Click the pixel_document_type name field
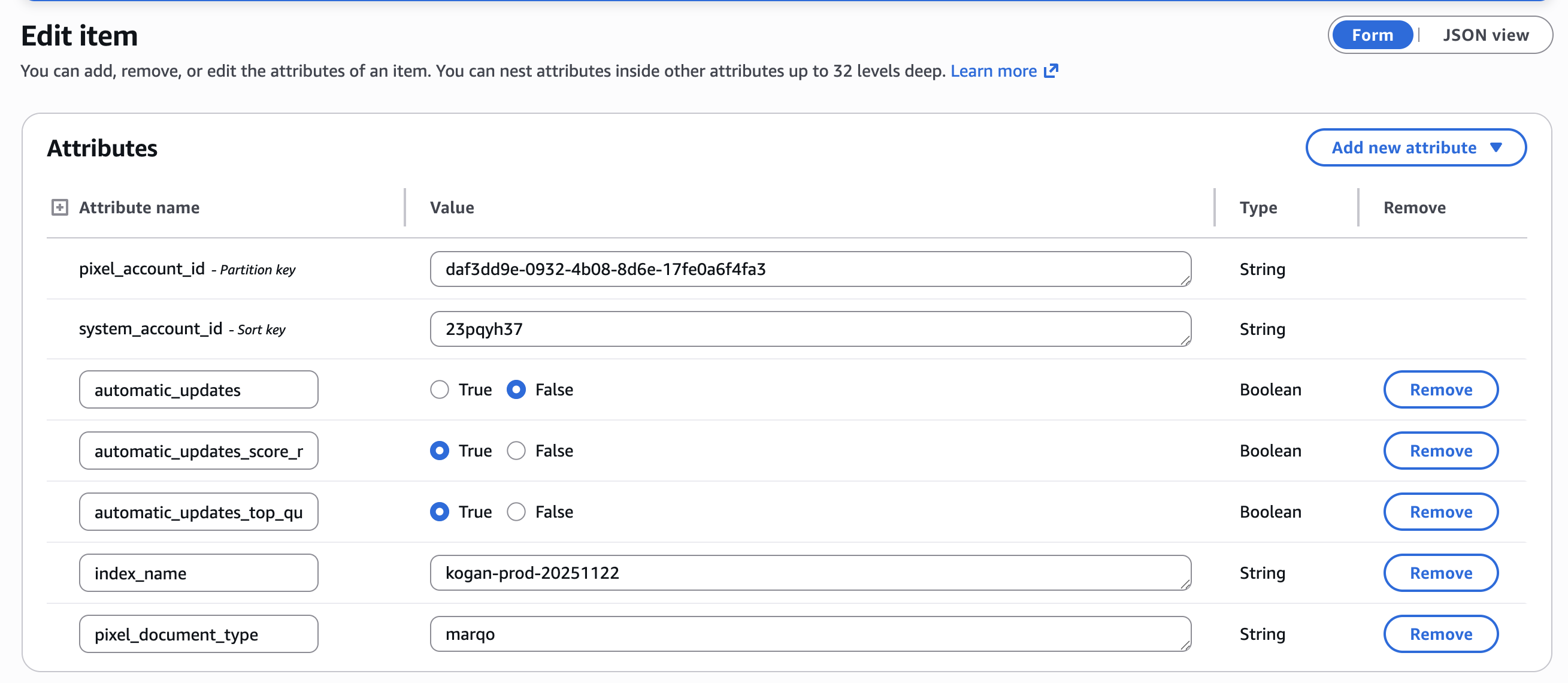Image resolution: width=1568 pixels, height=683 pixels. tap(198, 634)
